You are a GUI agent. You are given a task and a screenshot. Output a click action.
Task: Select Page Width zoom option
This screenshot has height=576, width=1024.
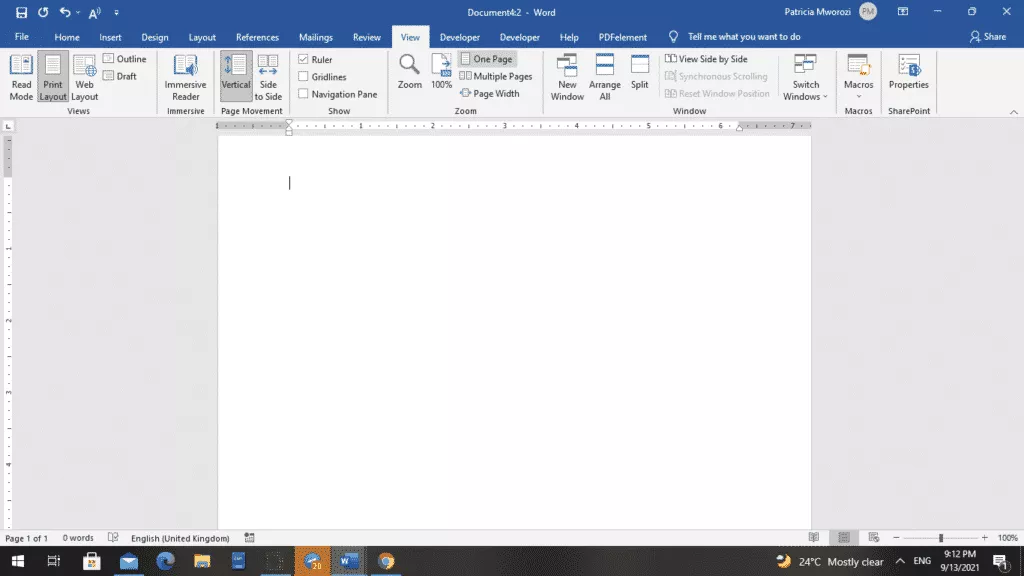[x=490, y=93]
